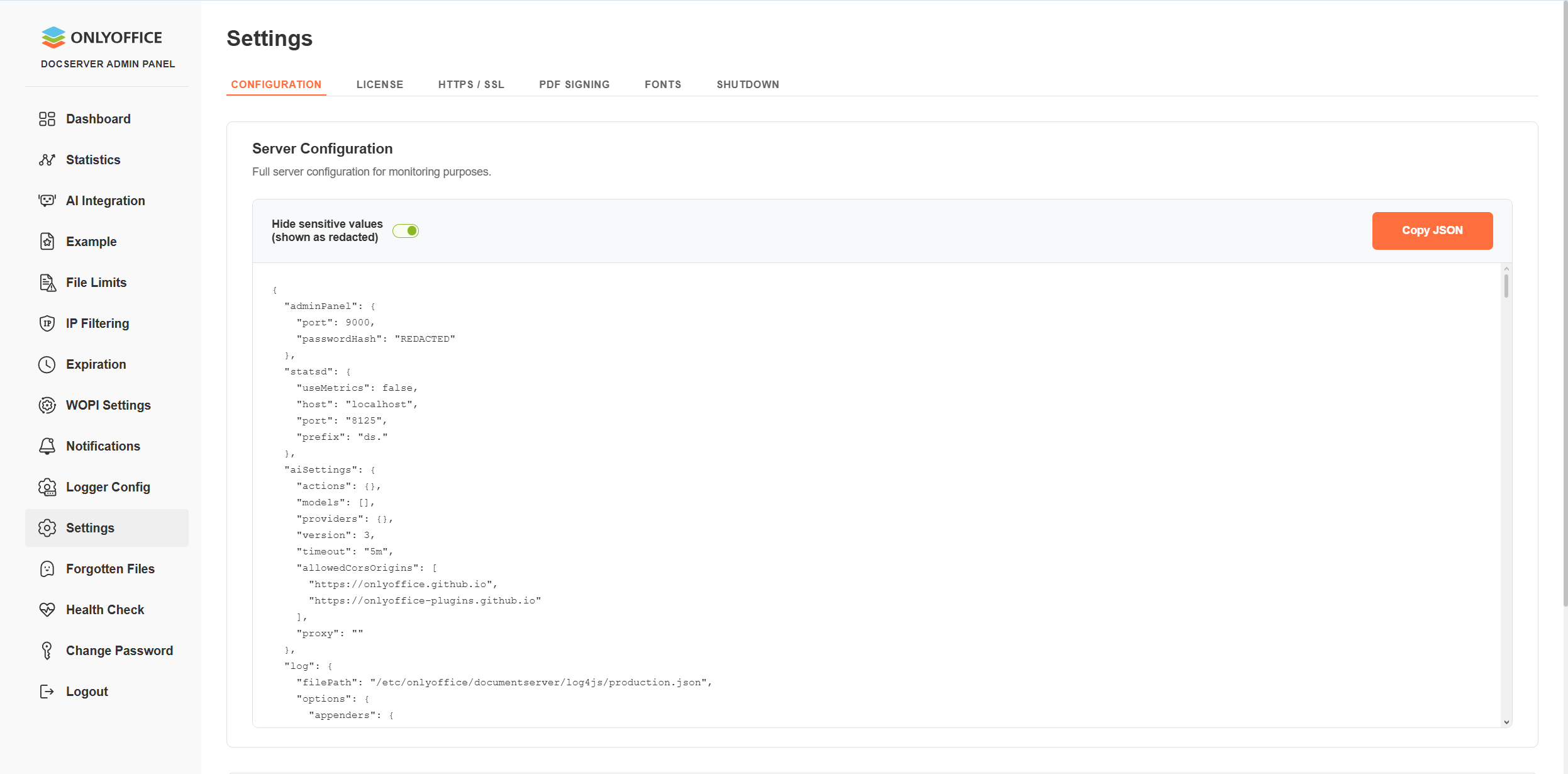
Task: Switch to the License tab
Action: [x=380, y=84]
